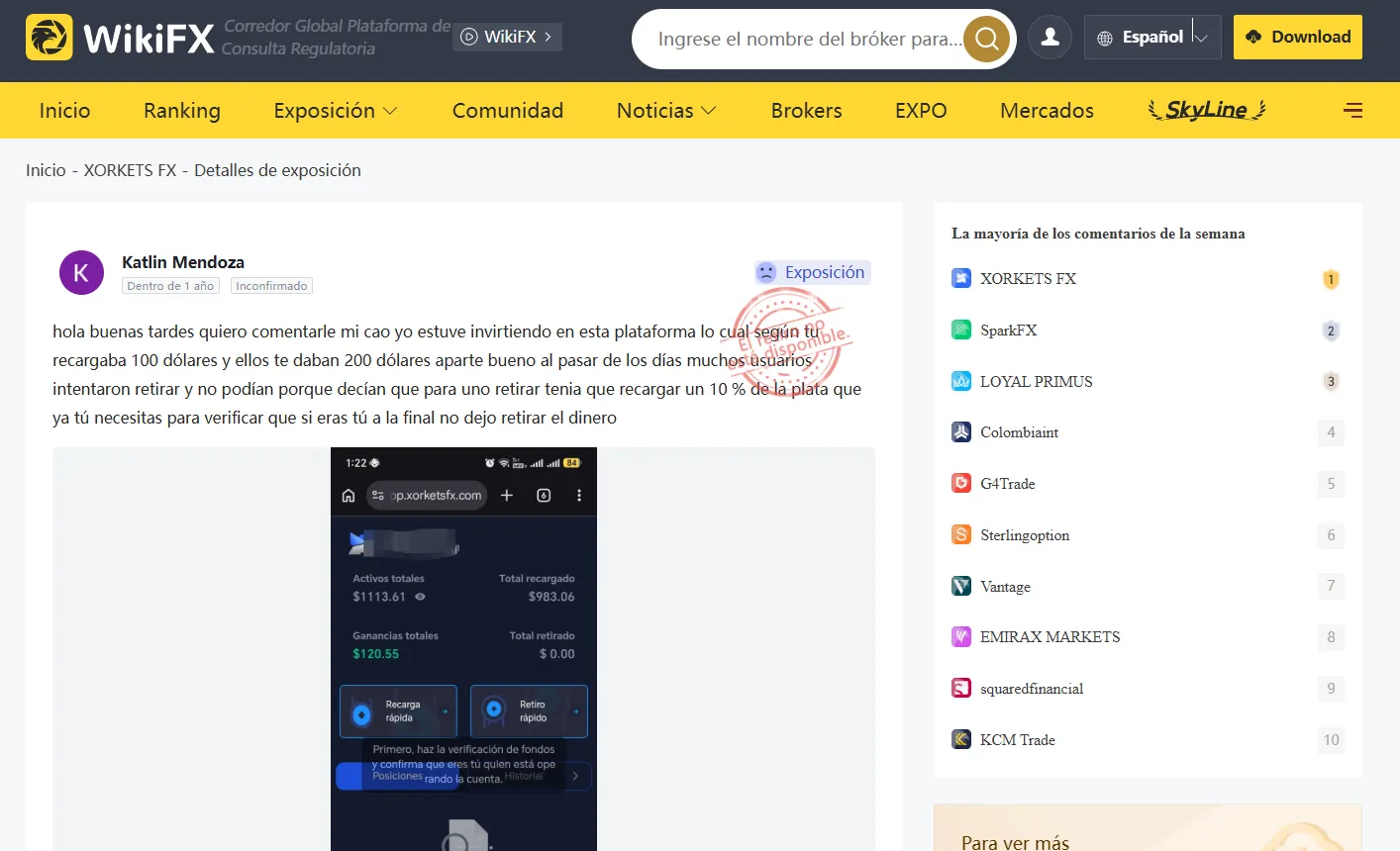The image size is (1400, 851).
Task: Open the EMIRAX MARKETS ranking entry
Action: point(1148,636)
